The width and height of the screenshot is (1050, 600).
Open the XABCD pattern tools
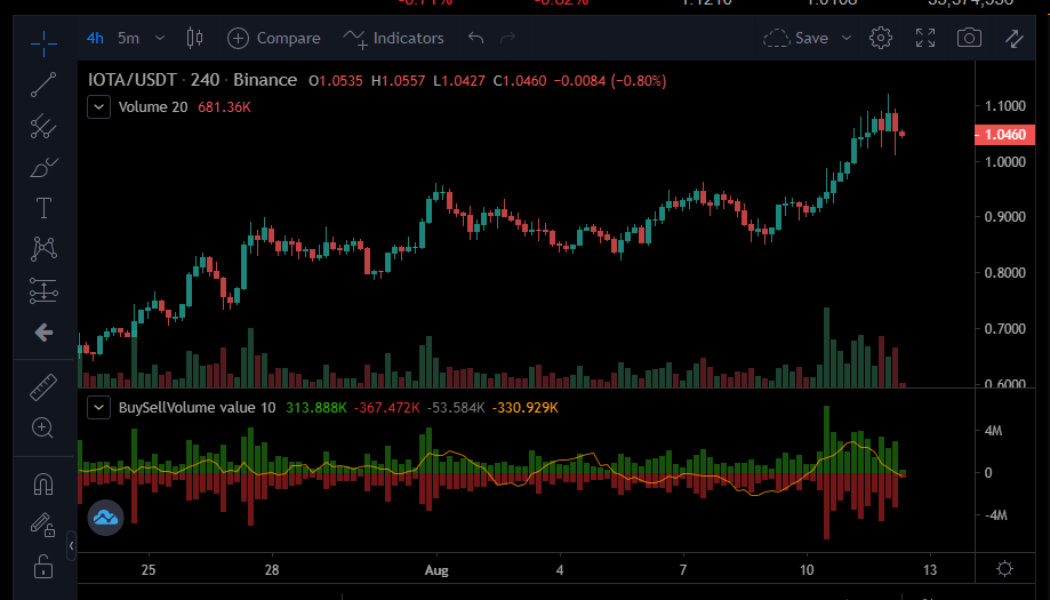coord(43,248)
